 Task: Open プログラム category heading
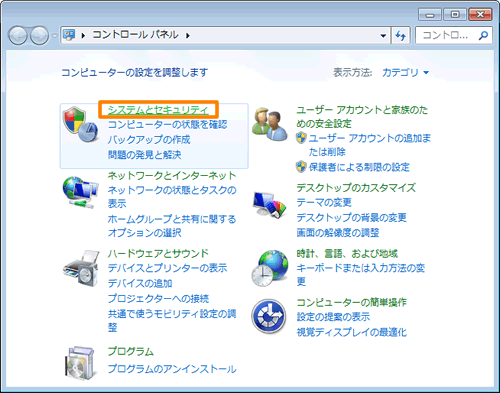pos(130,352)
